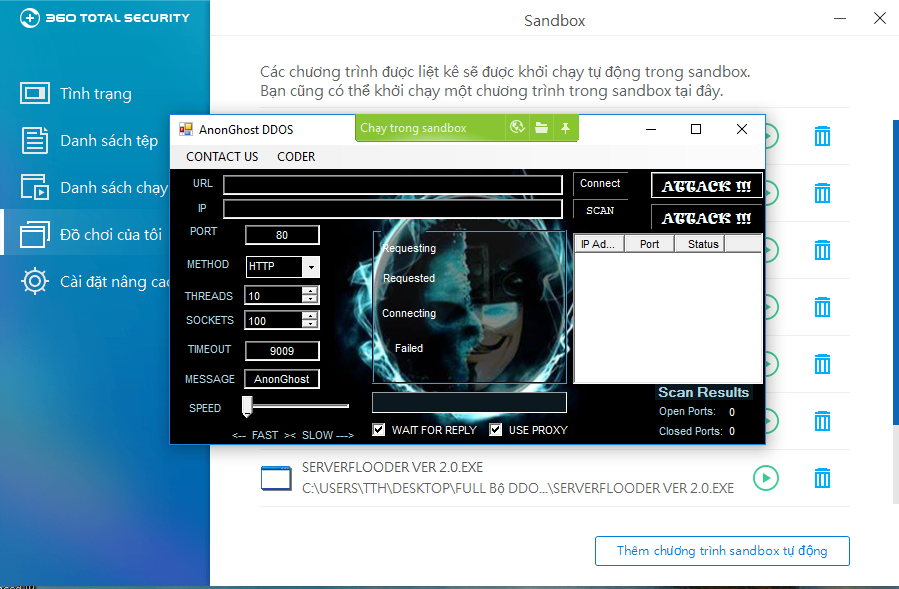Maximize the AnonGhost DDOS window
The width and height of the screenshot is (899, 589).
(696, 129)
